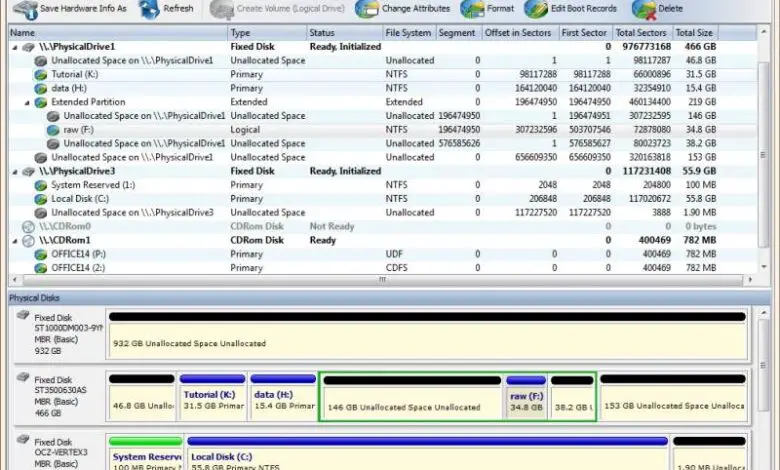Image resolution: width=780 pixels, height=470 pixels.
Task: Click the System Reserved (1:) volume icon
Action: (x=40, y=185)
